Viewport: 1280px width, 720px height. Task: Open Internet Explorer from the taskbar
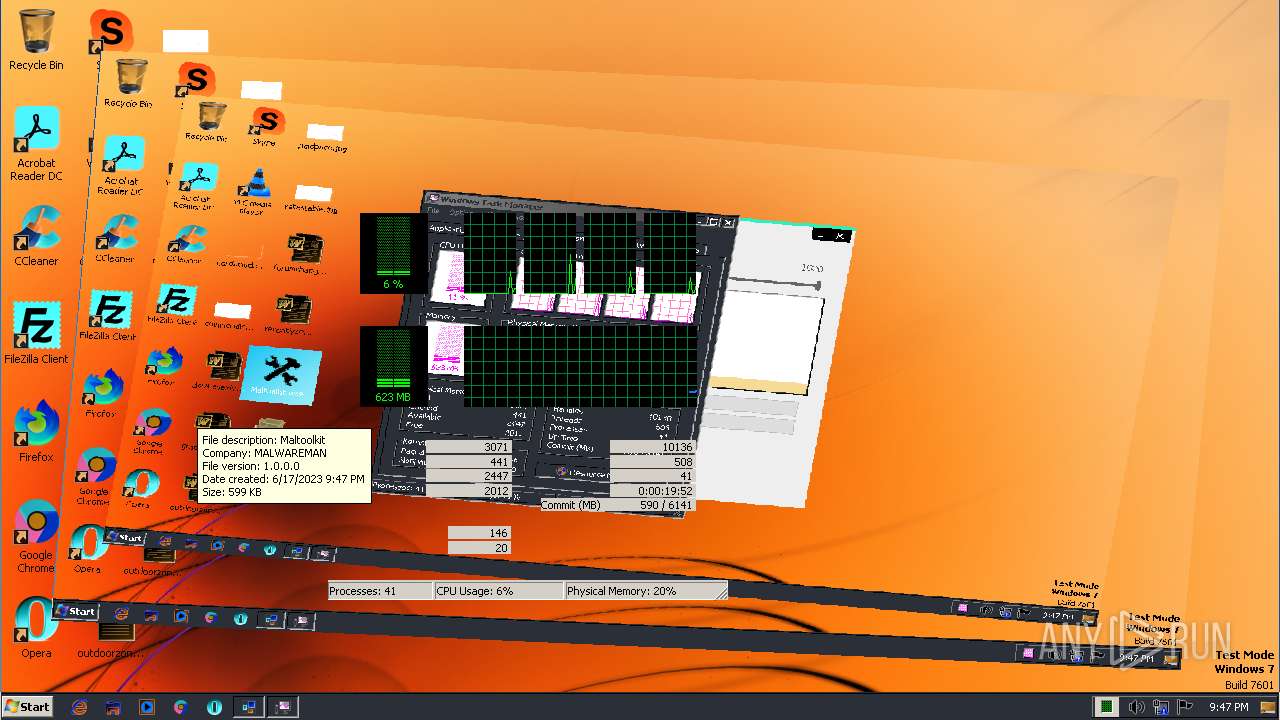(80, 707)
